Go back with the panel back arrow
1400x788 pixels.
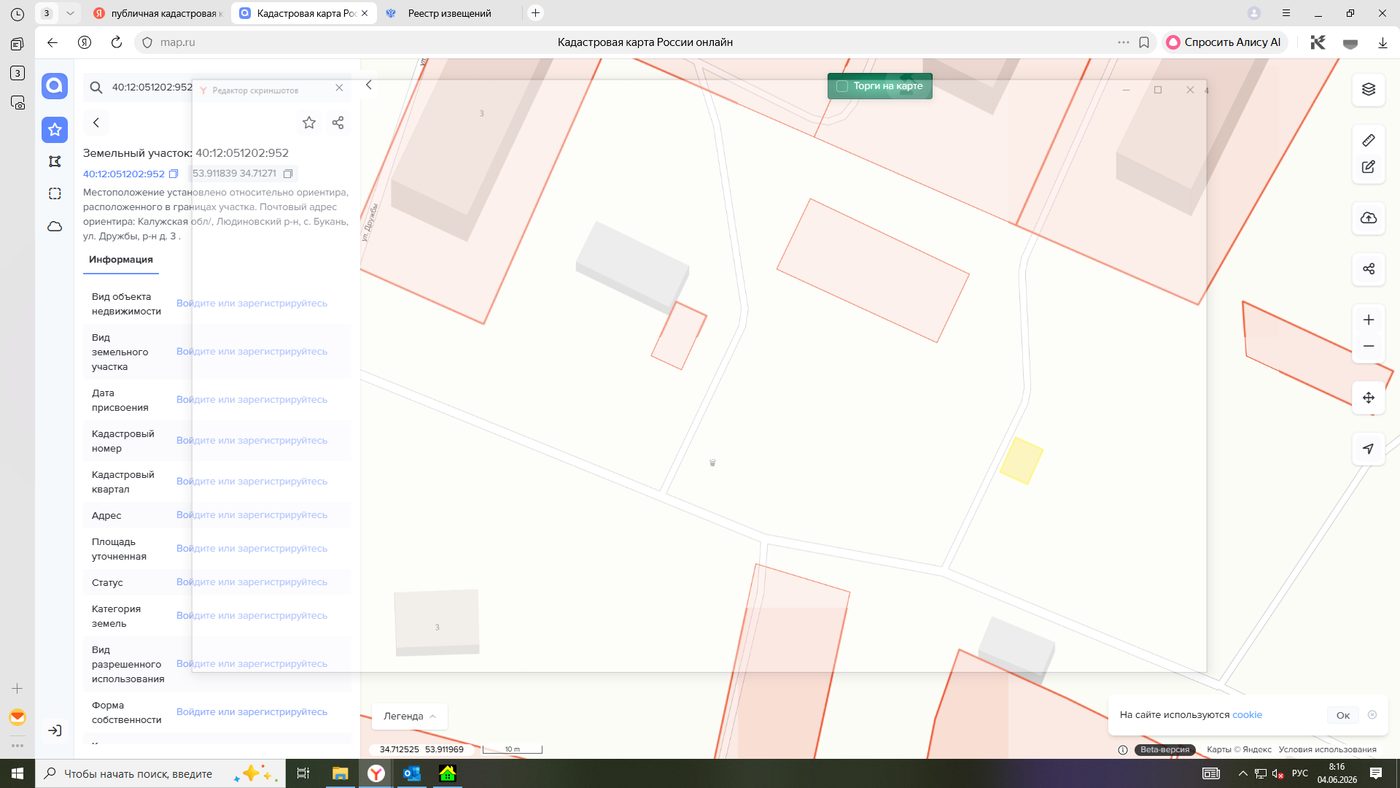tap(96, 122)
